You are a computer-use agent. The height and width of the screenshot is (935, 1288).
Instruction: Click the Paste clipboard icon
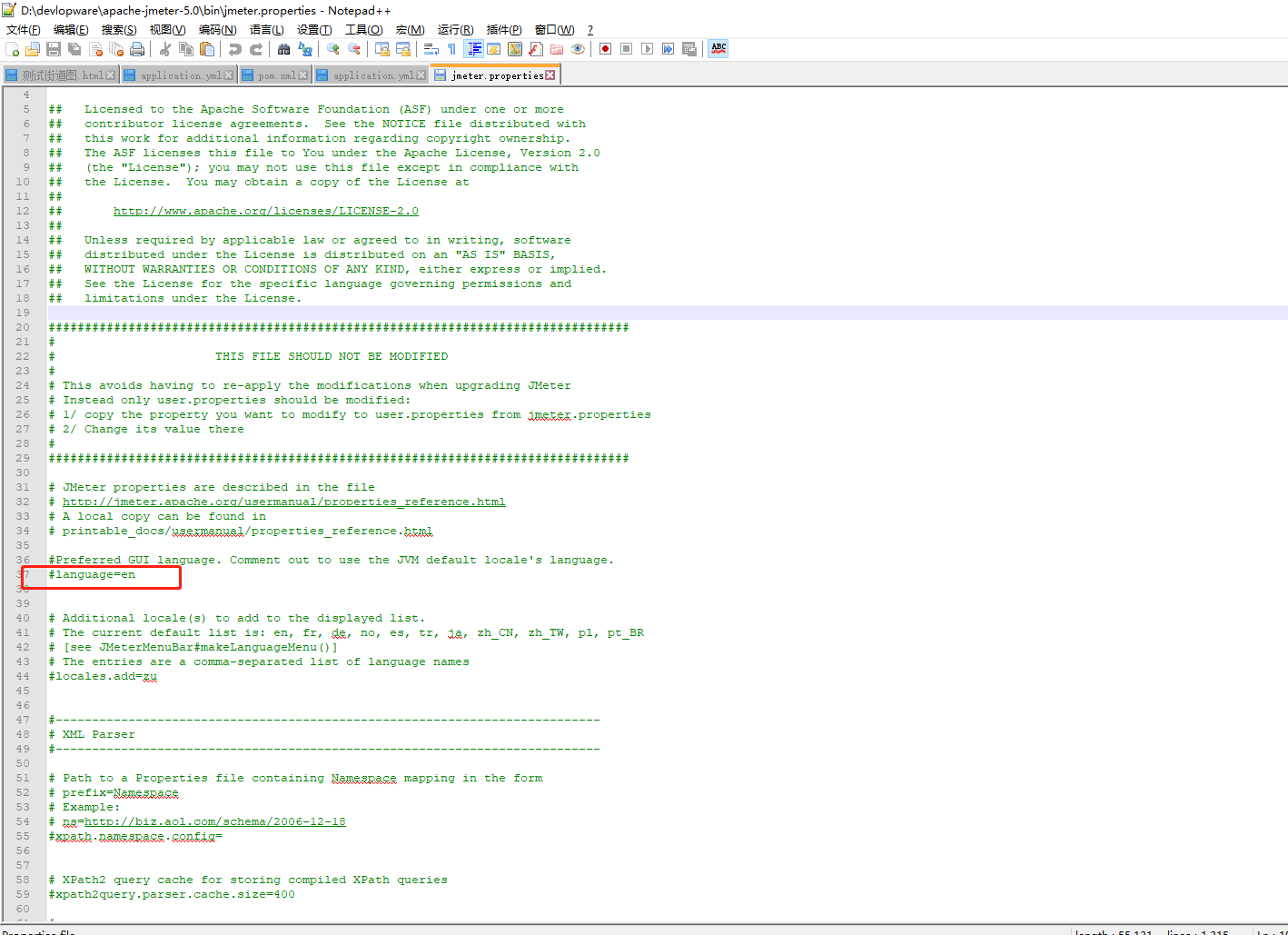pyautogui.click(x=207, y=49)
